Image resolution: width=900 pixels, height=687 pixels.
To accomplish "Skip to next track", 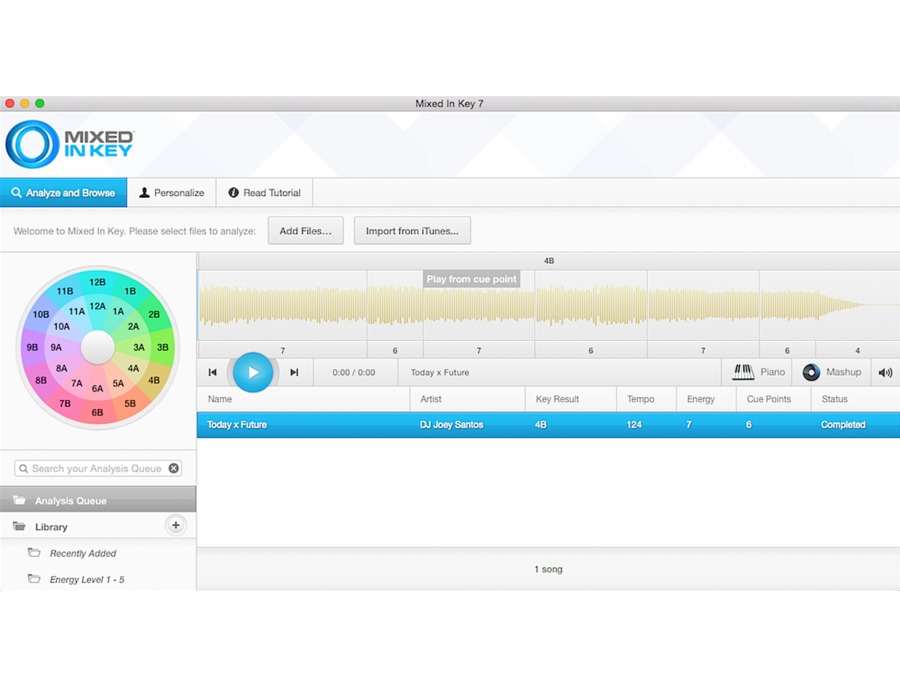I will point(294,372).
